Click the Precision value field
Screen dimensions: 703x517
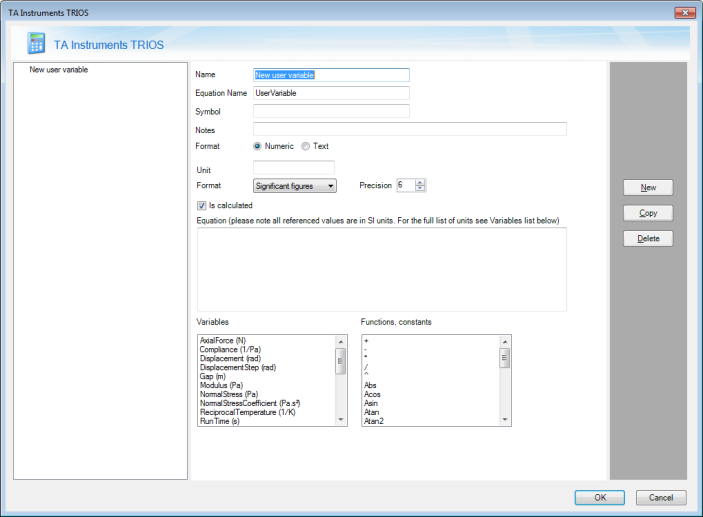[x=406, y=185]
